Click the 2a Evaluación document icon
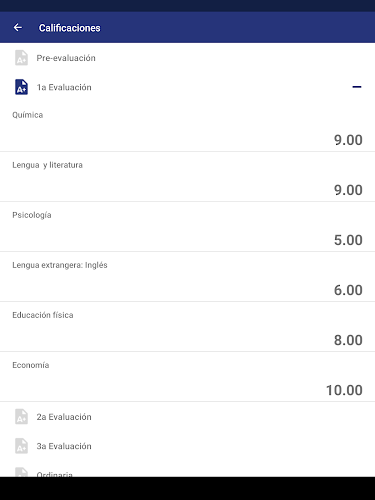 point(21,417)
